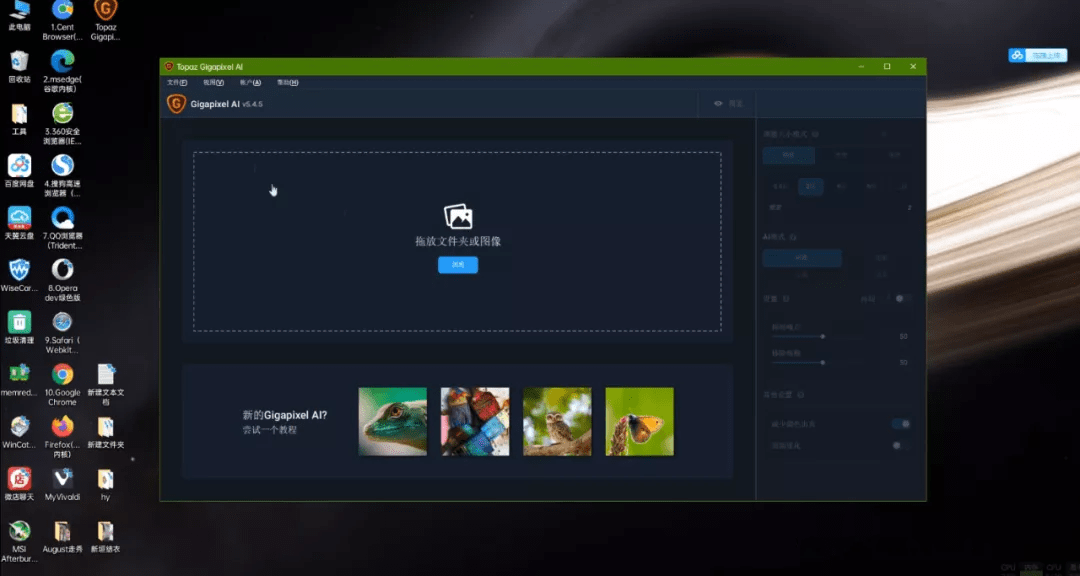Open the Topaz Gigapixel desktop shortcut
The width and height of the screenshot is (1080, 576).
click(x=105, y=21)
